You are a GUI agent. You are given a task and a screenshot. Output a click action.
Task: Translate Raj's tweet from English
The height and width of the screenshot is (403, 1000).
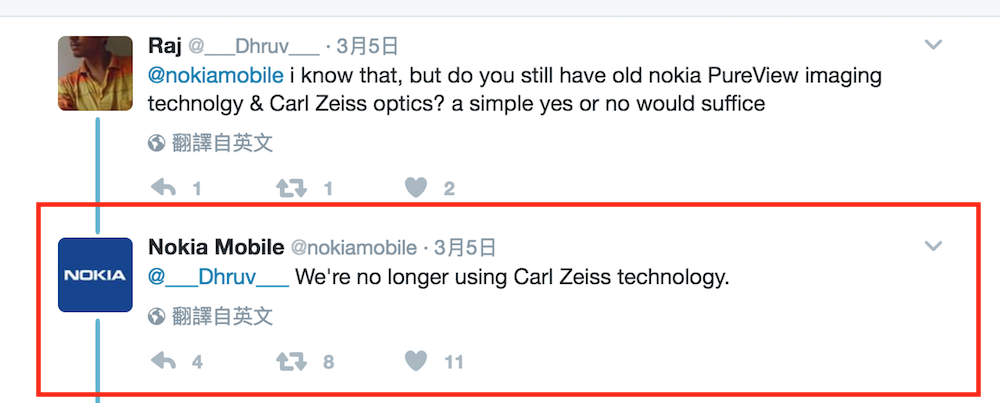[222, 144]
